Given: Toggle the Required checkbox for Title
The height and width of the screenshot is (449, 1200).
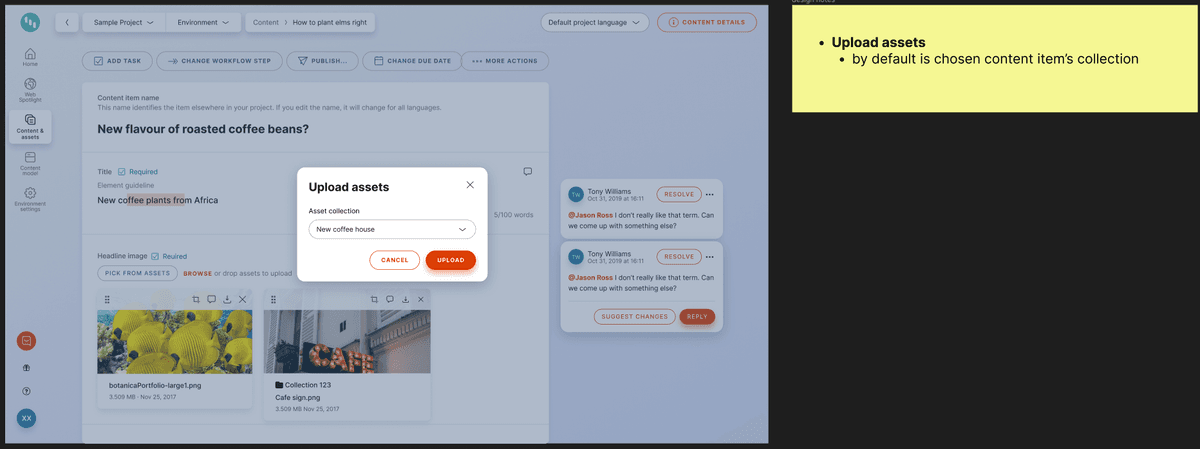Looking at the screenshot, I should (x=122, y=172).
